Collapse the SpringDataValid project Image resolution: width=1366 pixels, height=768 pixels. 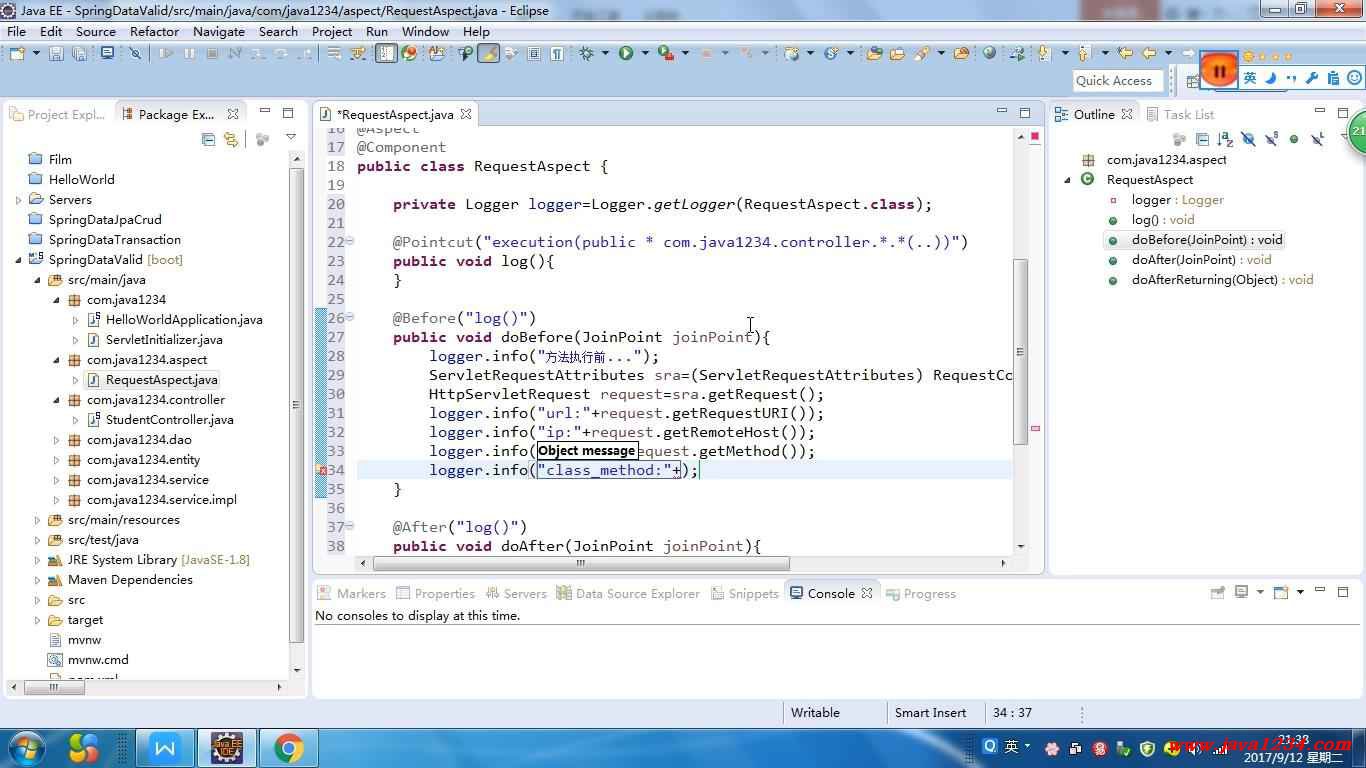19,260
